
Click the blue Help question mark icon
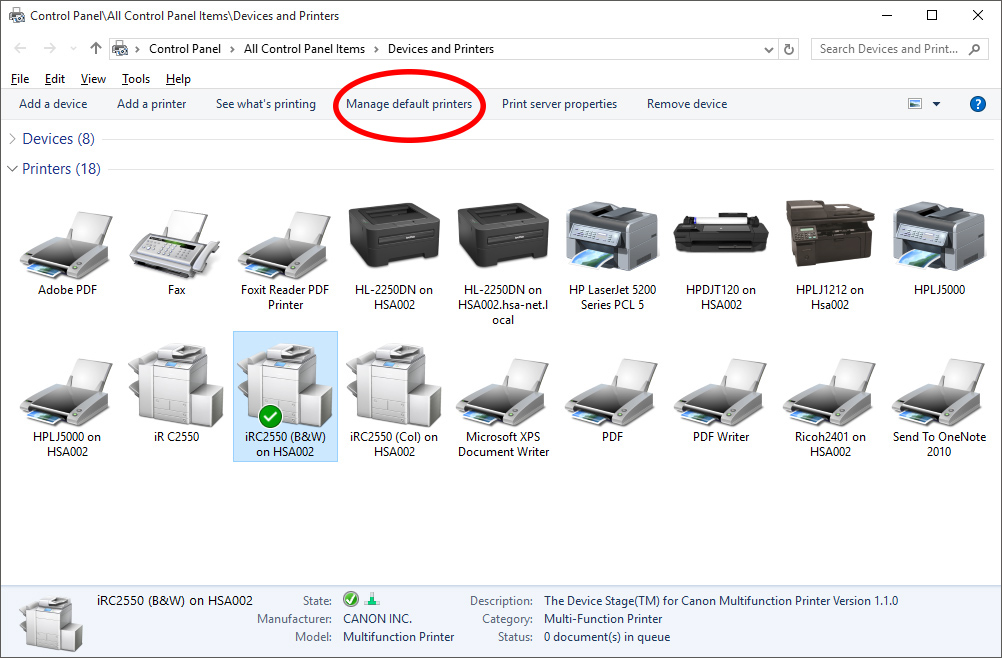[977, 104]
